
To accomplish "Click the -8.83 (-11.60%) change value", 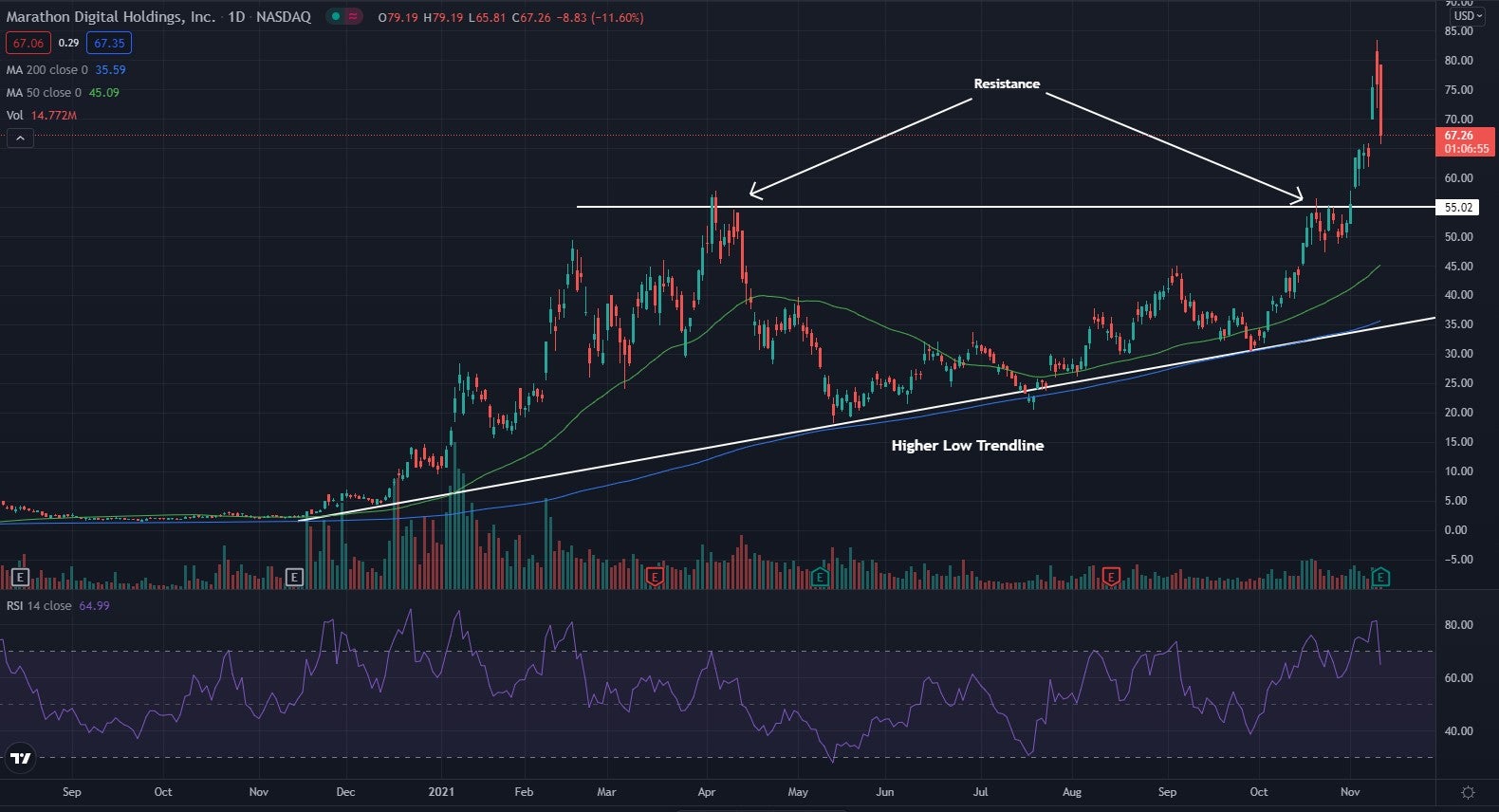I will click(600, 17).
